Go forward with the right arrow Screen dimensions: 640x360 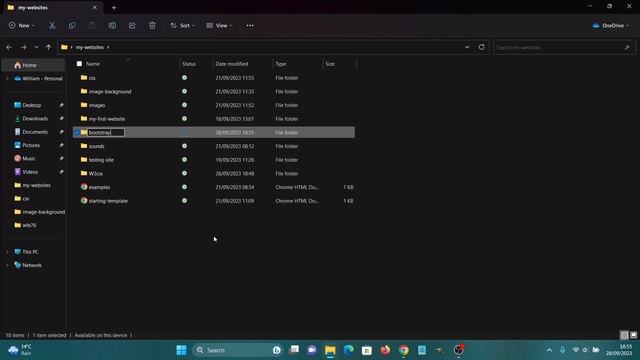(23, 47)
